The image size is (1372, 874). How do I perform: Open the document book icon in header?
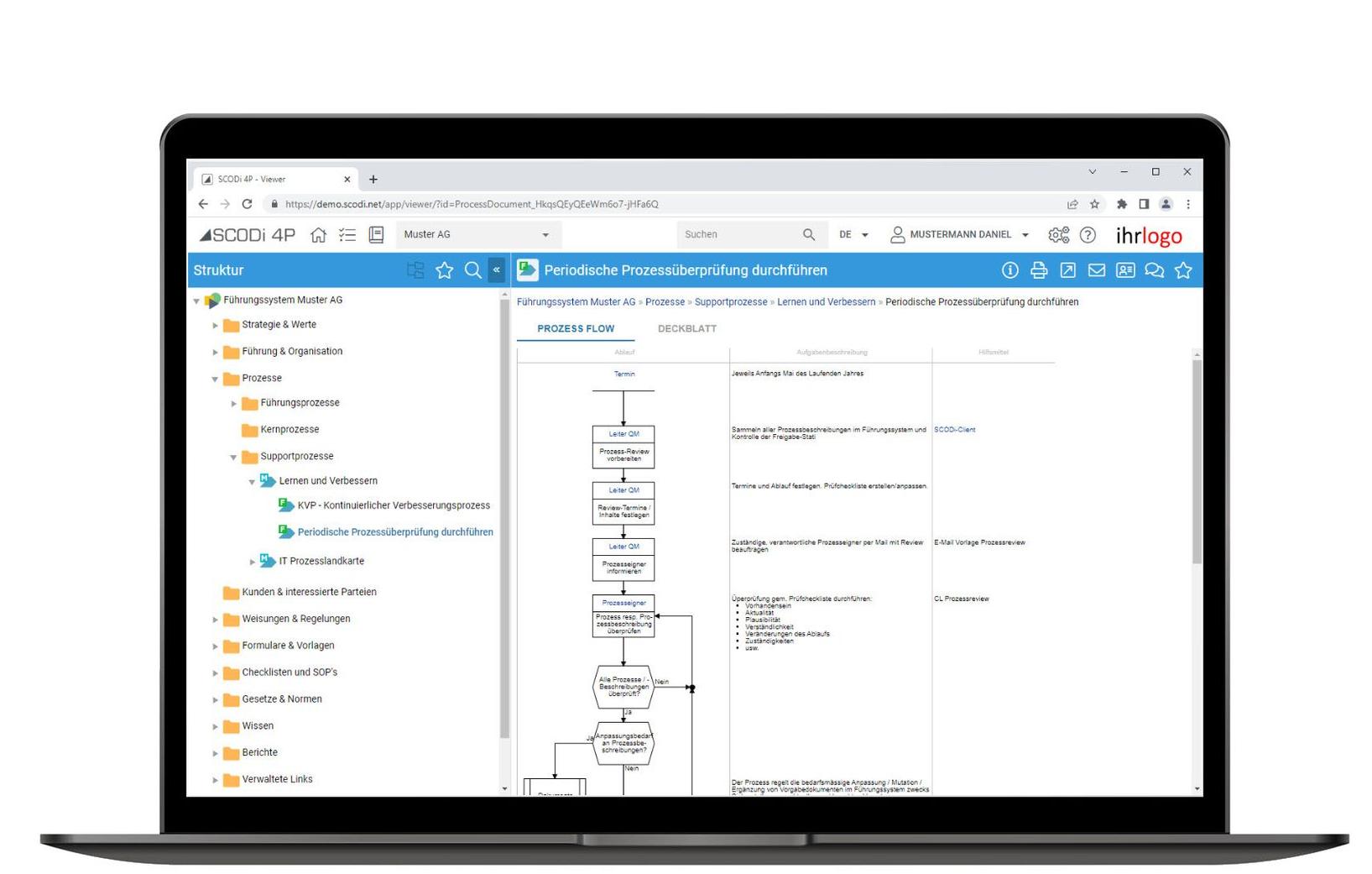(376, 235)
